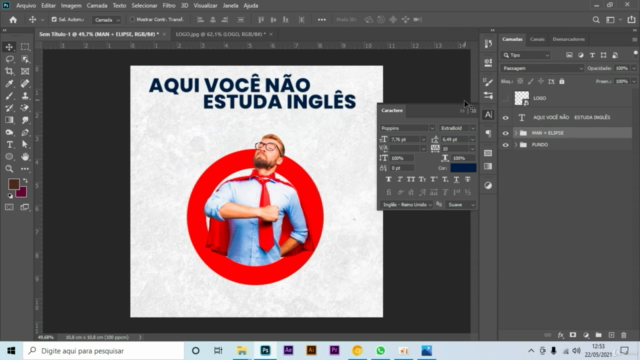
Task: Select the Move tool
Action: (9, 47)
